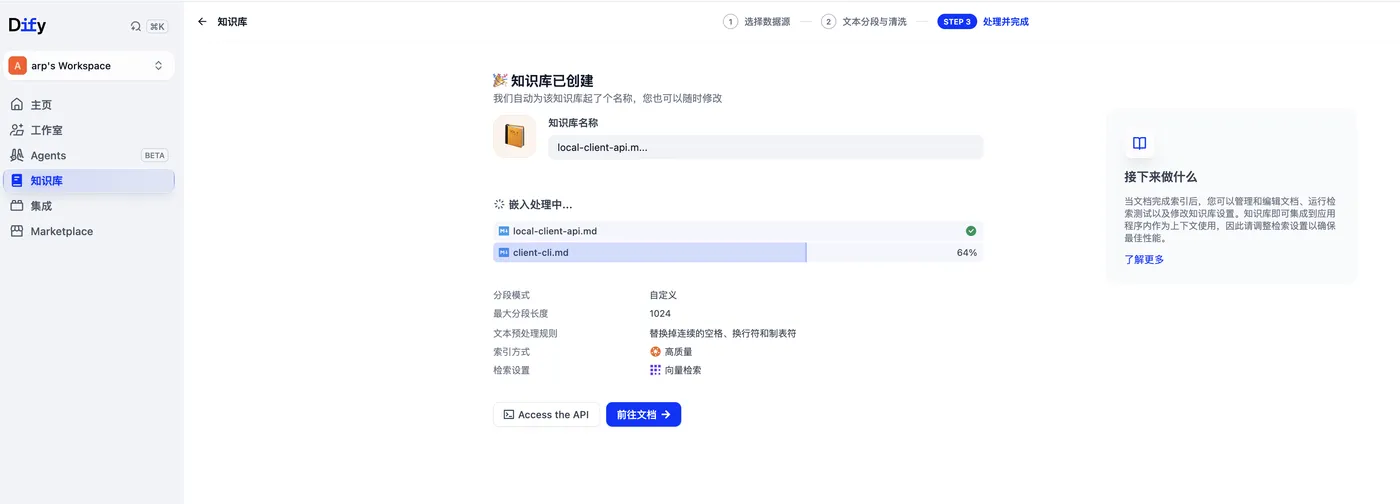Click the workspace avatar letter A
Viewport: 1400px width, 504px height.
coord(17,66)
